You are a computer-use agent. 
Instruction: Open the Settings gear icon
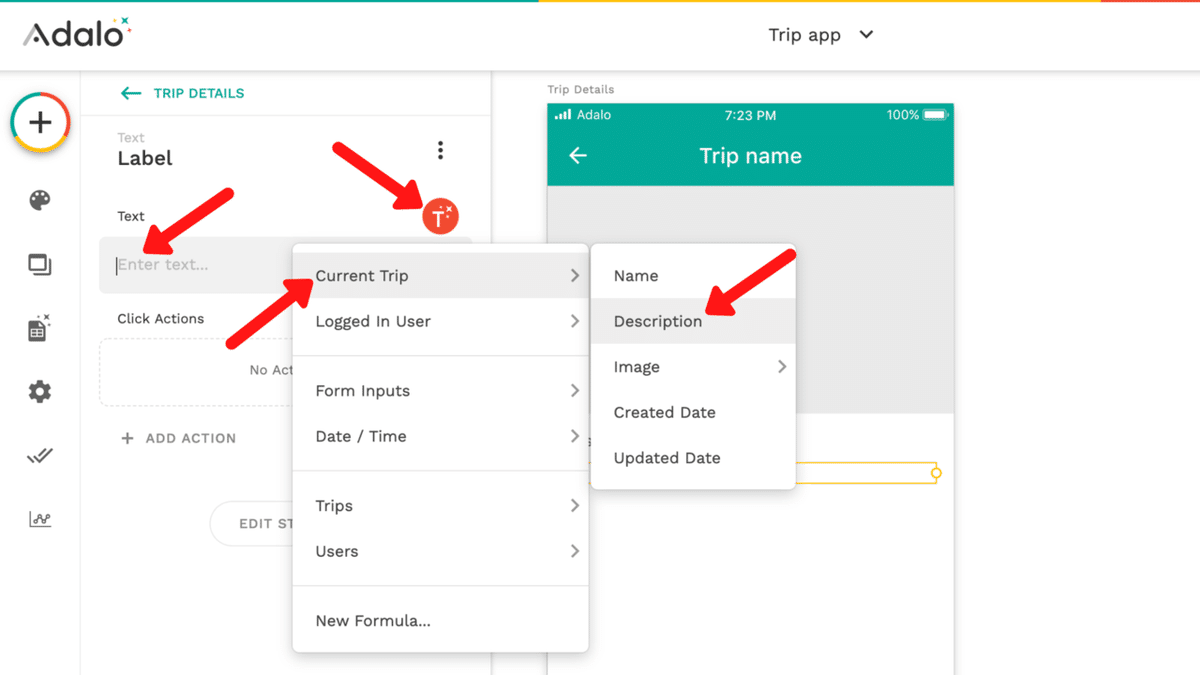40,392
